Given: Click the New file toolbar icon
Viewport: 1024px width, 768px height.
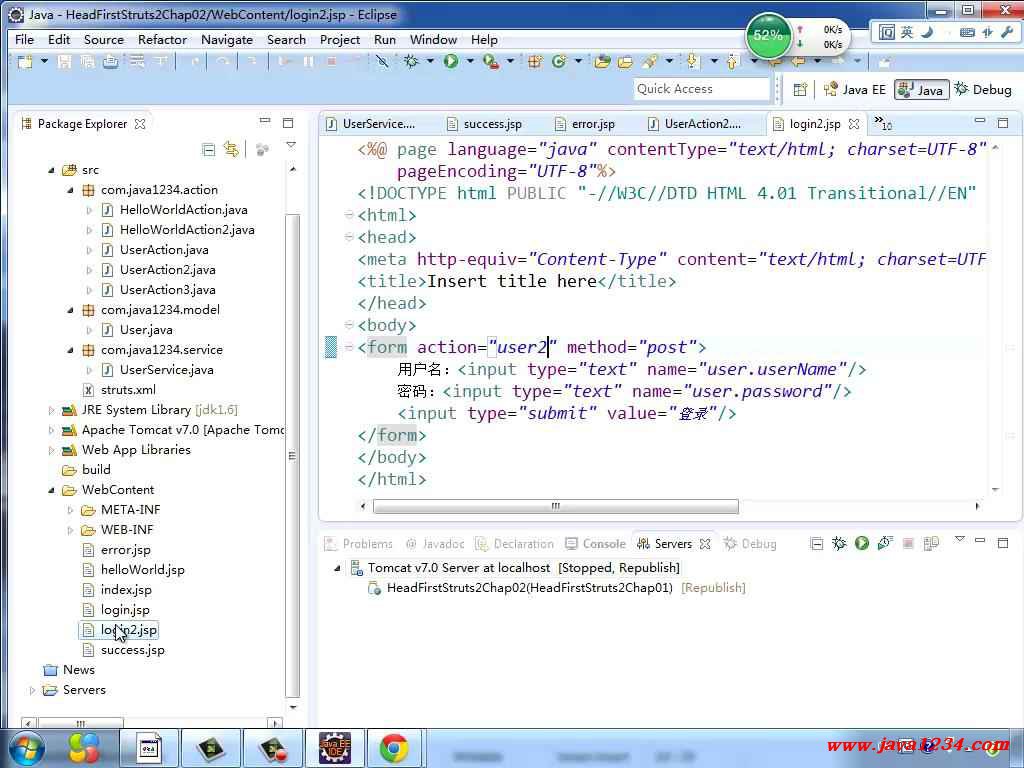Looking at the screenshot, I should coord(25,61).
